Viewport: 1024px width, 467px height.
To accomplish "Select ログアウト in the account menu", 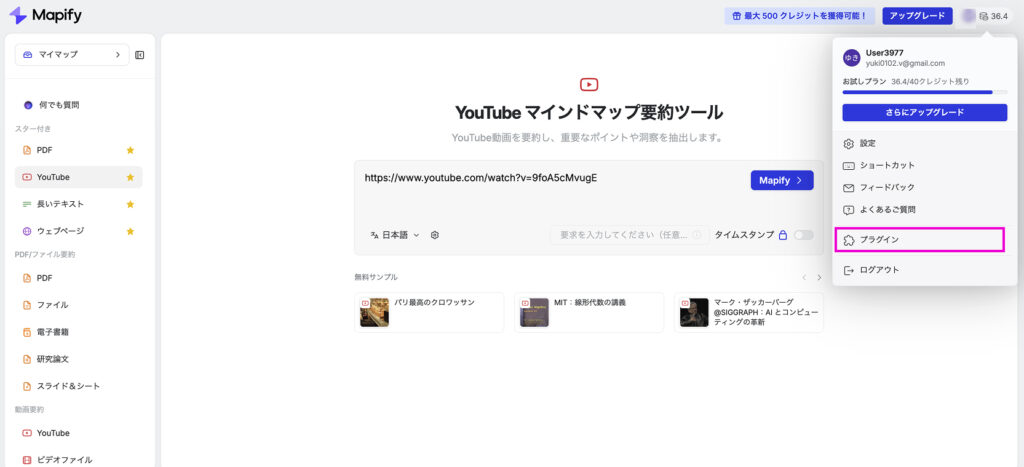I will (x=878, y=270).
